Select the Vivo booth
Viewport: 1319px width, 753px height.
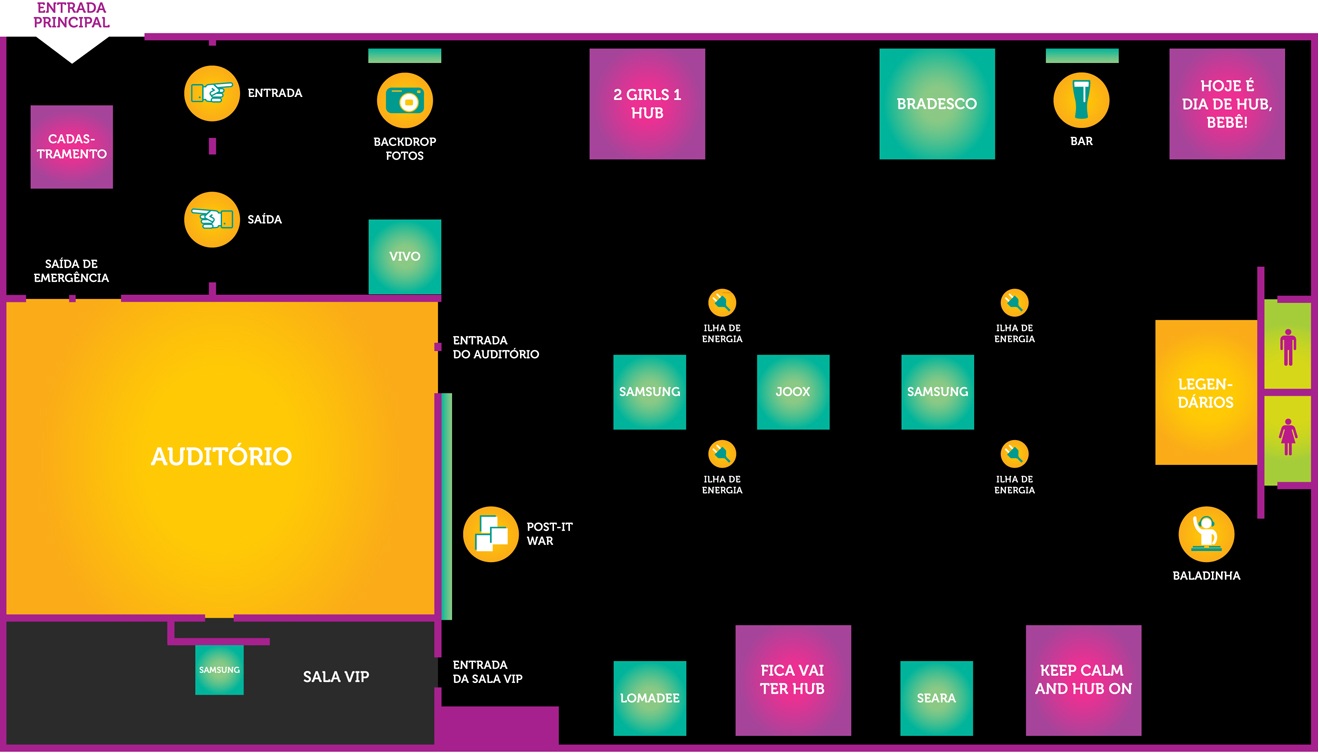[x=405, y=257]
